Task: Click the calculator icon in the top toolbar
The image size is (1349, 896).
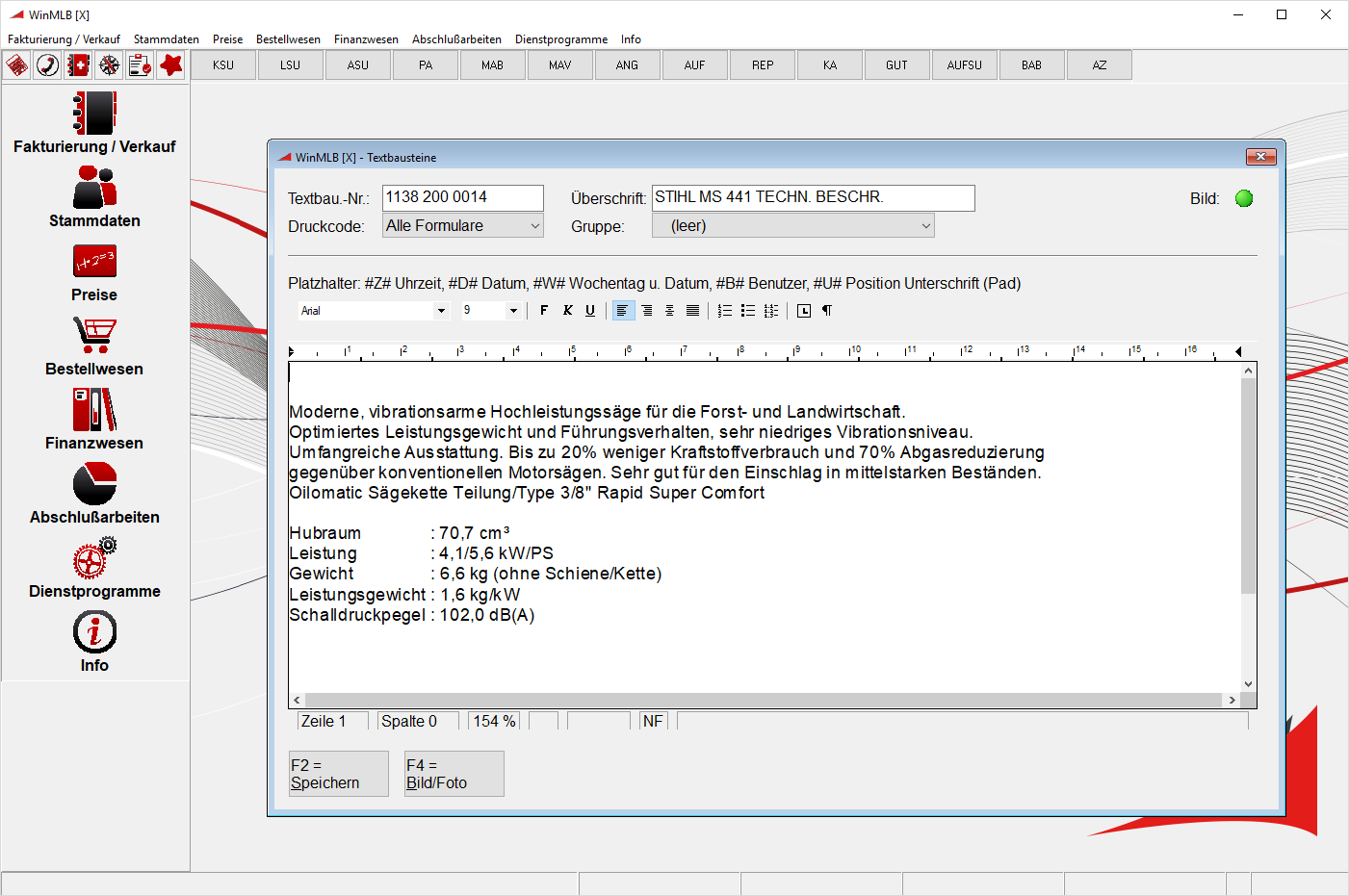Action: [17, 65]
